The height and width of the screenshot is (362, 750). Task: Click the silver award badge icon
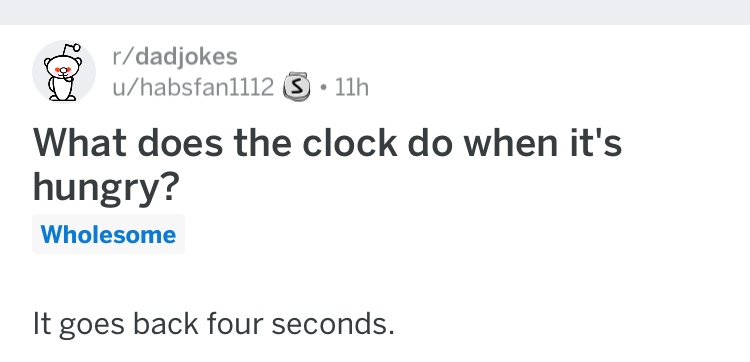click(x=297, y=87)
